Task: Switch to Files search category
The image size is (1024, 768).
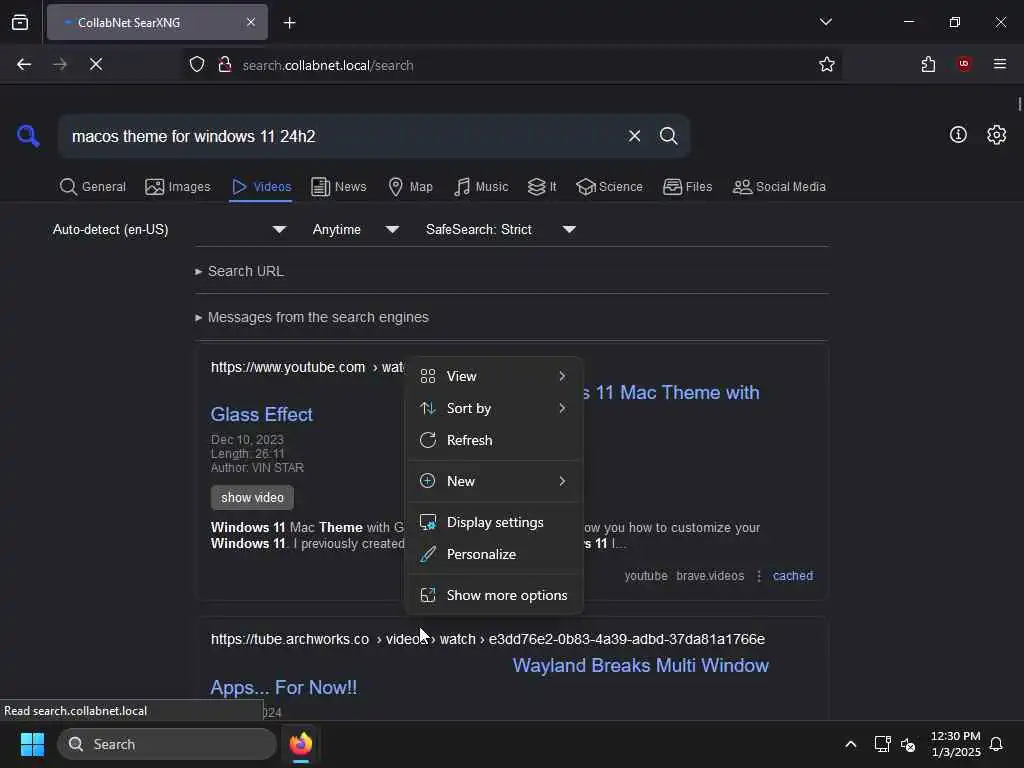Action: (x=687, y=187)
